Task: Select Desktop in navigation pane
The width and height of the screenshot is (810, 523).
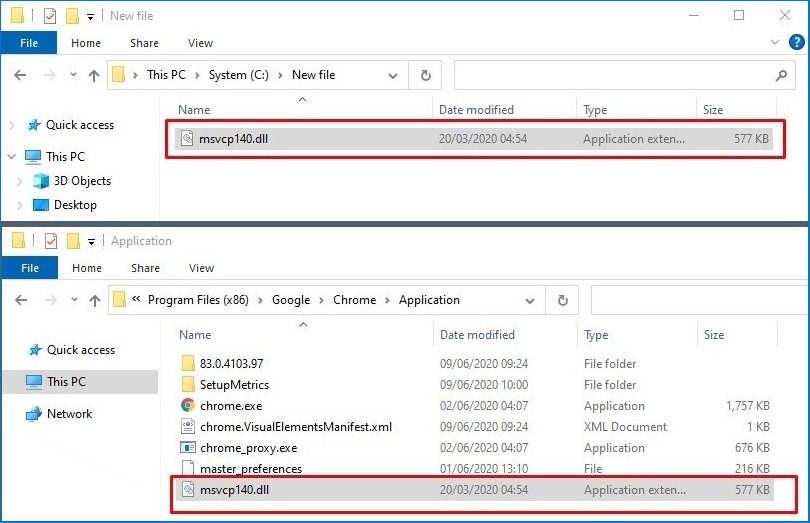Action: (65, 205)
